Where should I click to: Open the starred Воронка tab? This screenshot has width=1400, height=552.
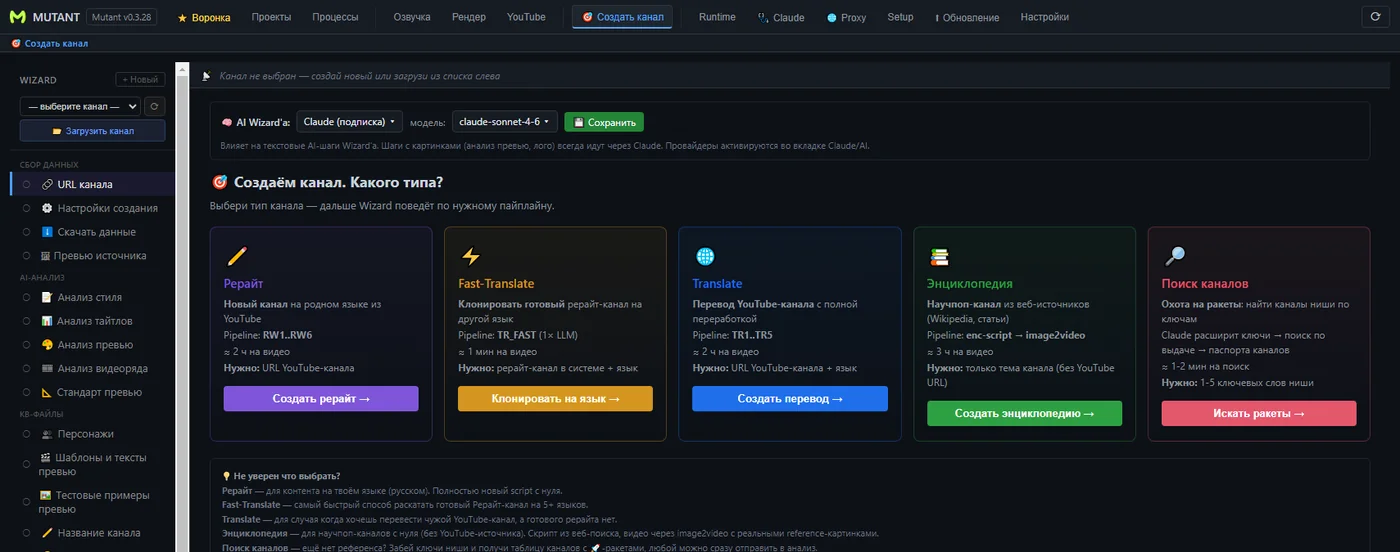(x=204, y=17)
